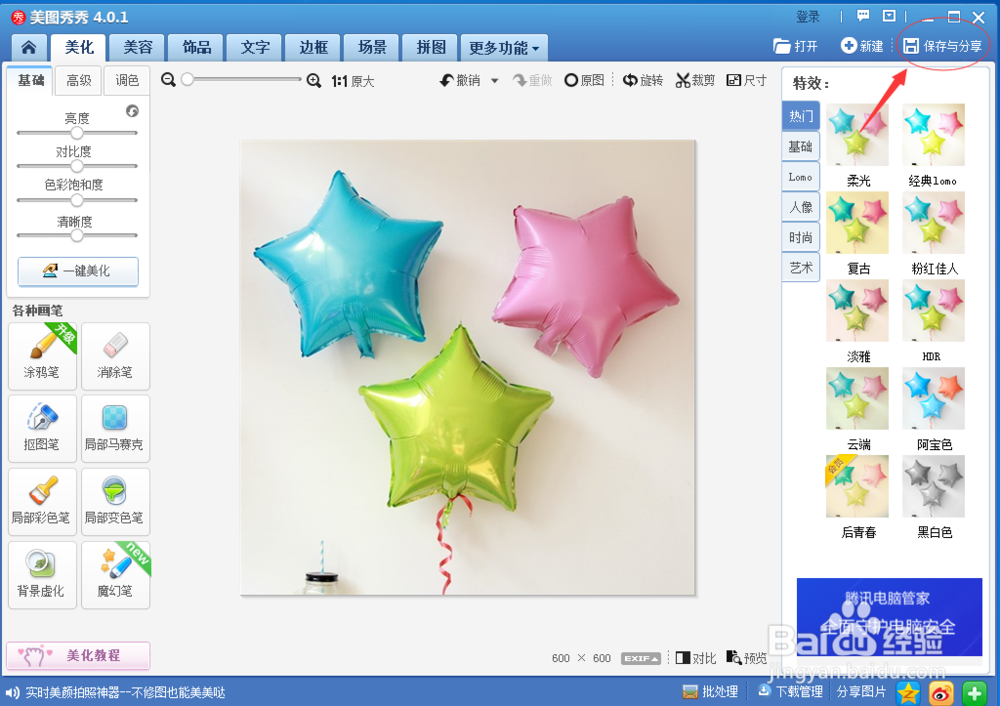Apply the 复古 retro effect thumbnail
This screenshot has height=706, width=1000.
coord(857,223)
